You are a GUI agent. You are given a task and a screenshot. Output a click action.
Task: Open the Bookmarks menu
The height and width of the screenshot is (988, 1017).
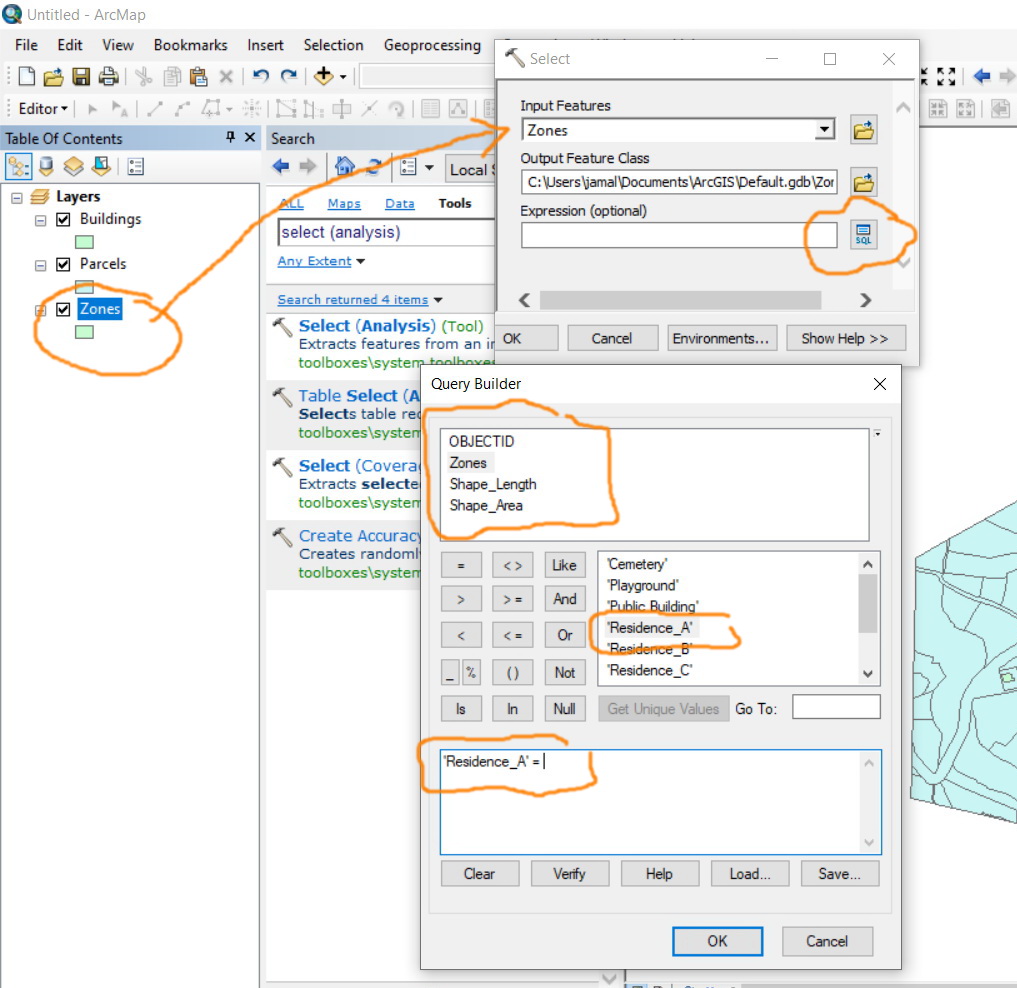pyautogui.click(x=190, y=45)
